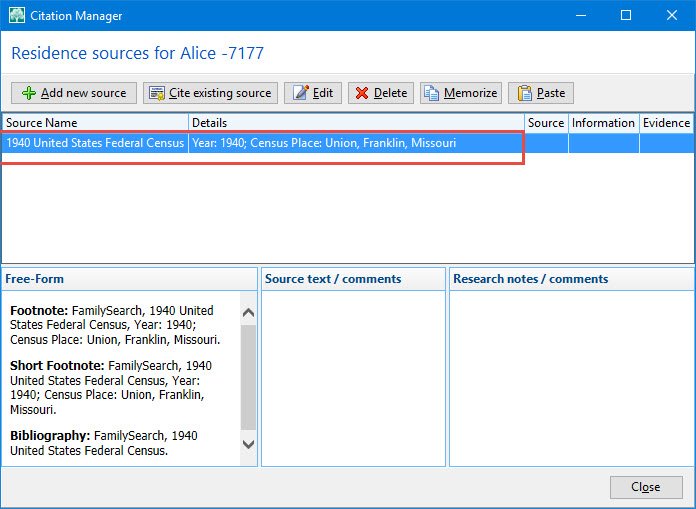
Task: Click the Memorize copy-pages icon
Action: coord(431,93)
